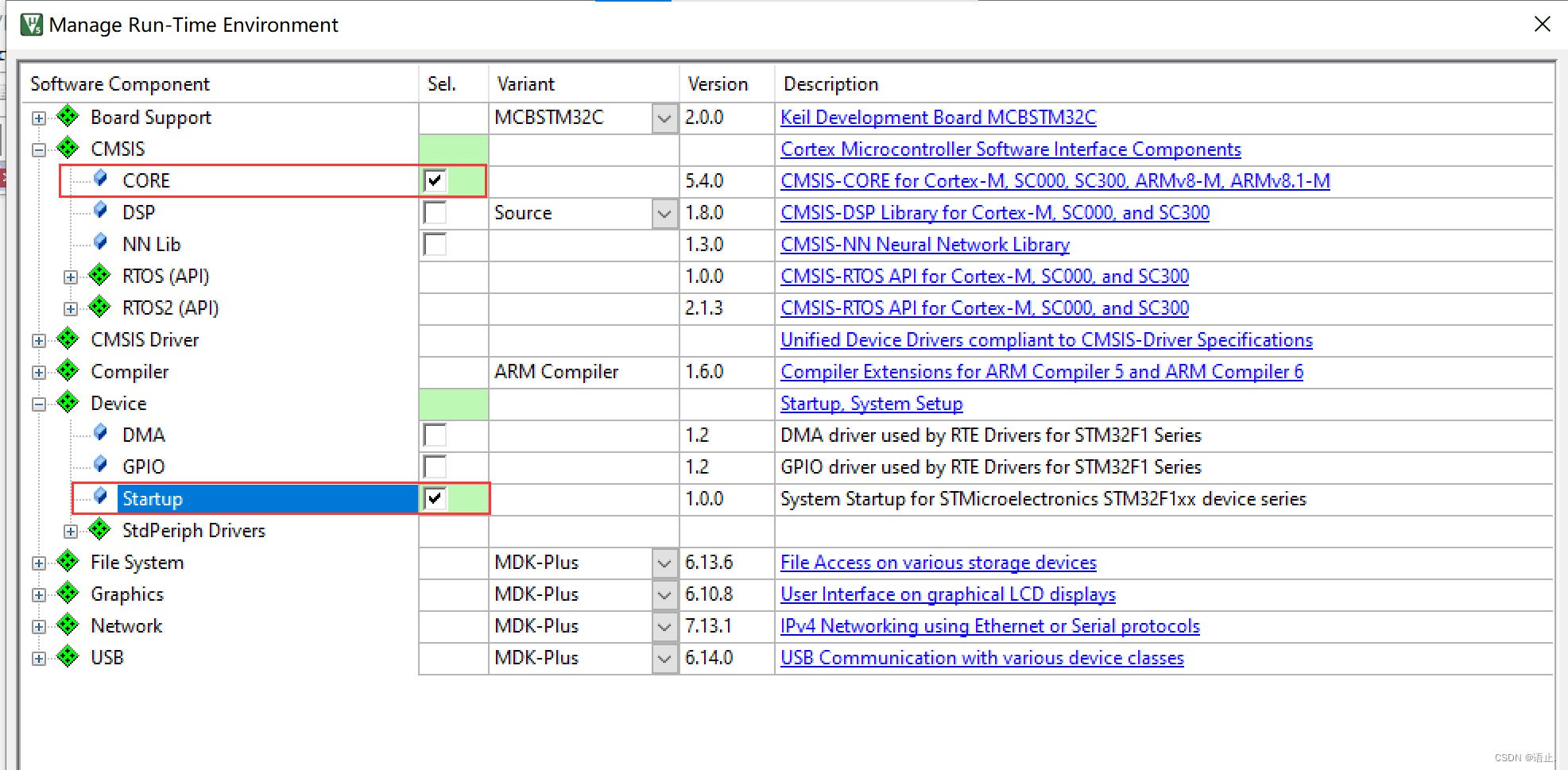Open the Compiler Extensions for ARM Compiler link

click(x=1041, y=372)
